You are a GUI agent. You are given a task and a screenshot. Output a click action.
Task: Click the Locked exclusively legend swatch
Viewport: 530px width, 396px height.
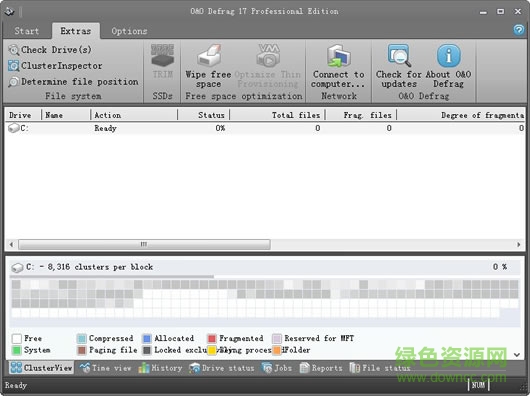(147, 350)
